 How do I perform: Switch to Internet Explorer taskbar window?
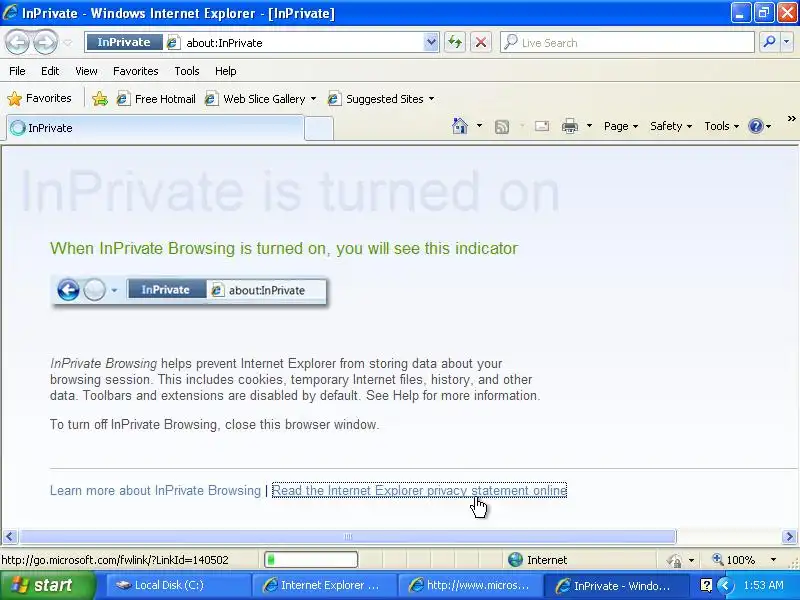(324, 585)
